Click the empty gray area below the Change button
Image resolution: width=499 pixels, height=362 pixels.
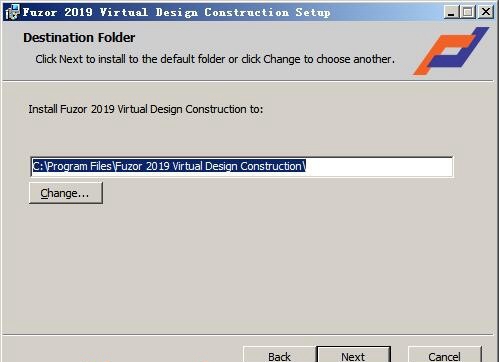pos(233,267)
